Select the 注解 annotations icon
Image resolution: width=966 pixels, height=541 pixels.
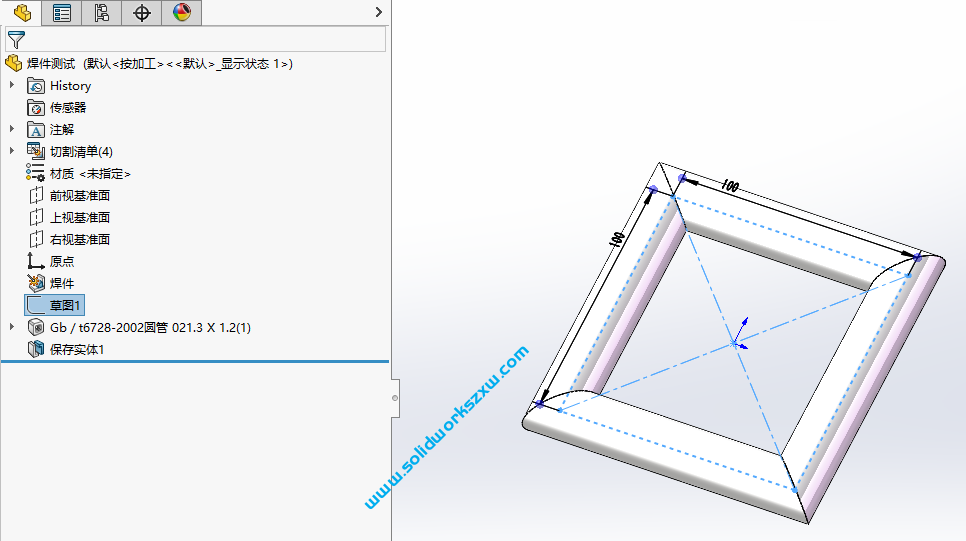36,130
